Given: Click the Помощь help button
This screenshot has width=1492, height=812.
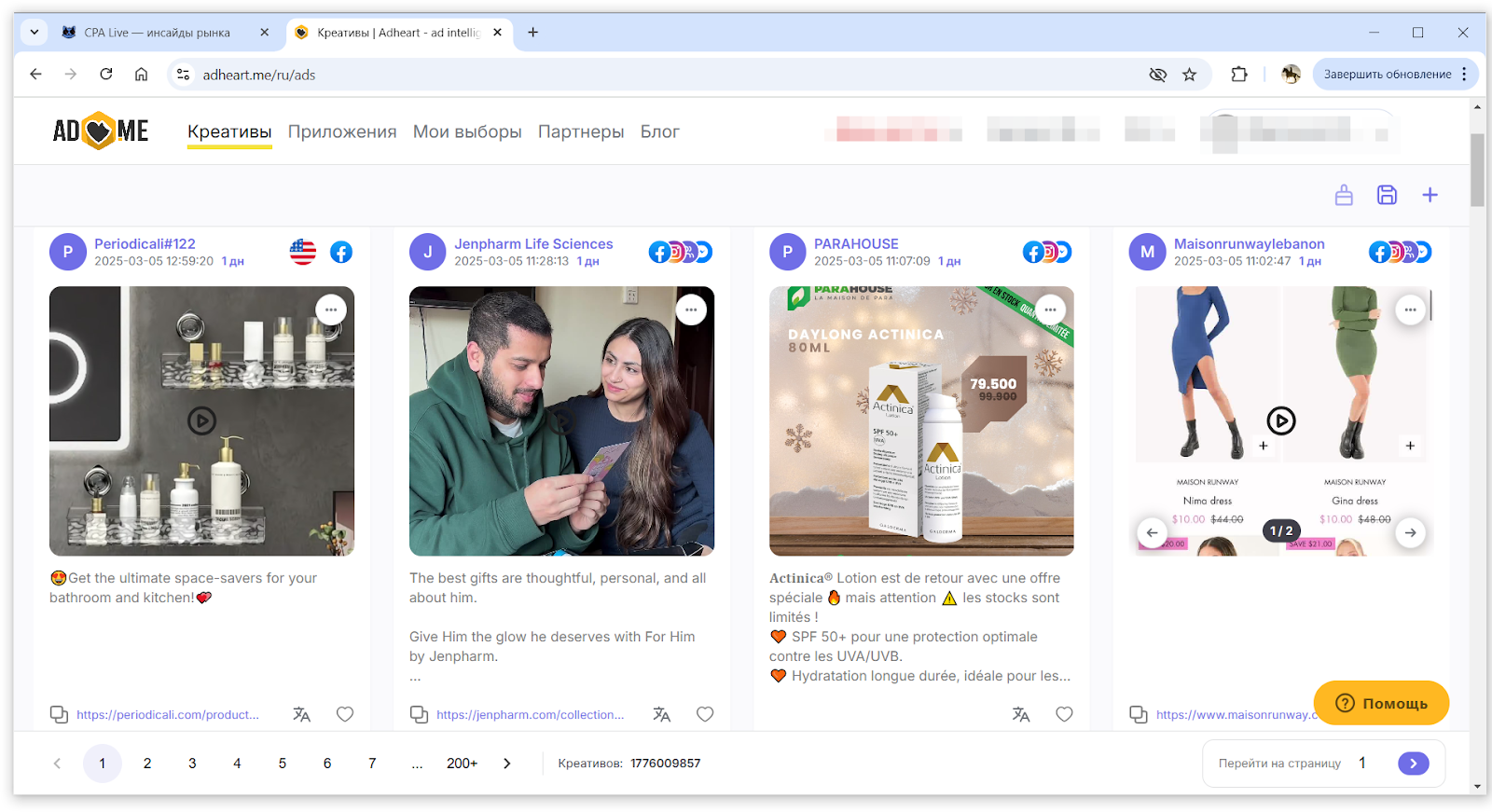Looking at the screenshot, I should coord(1381,703).
